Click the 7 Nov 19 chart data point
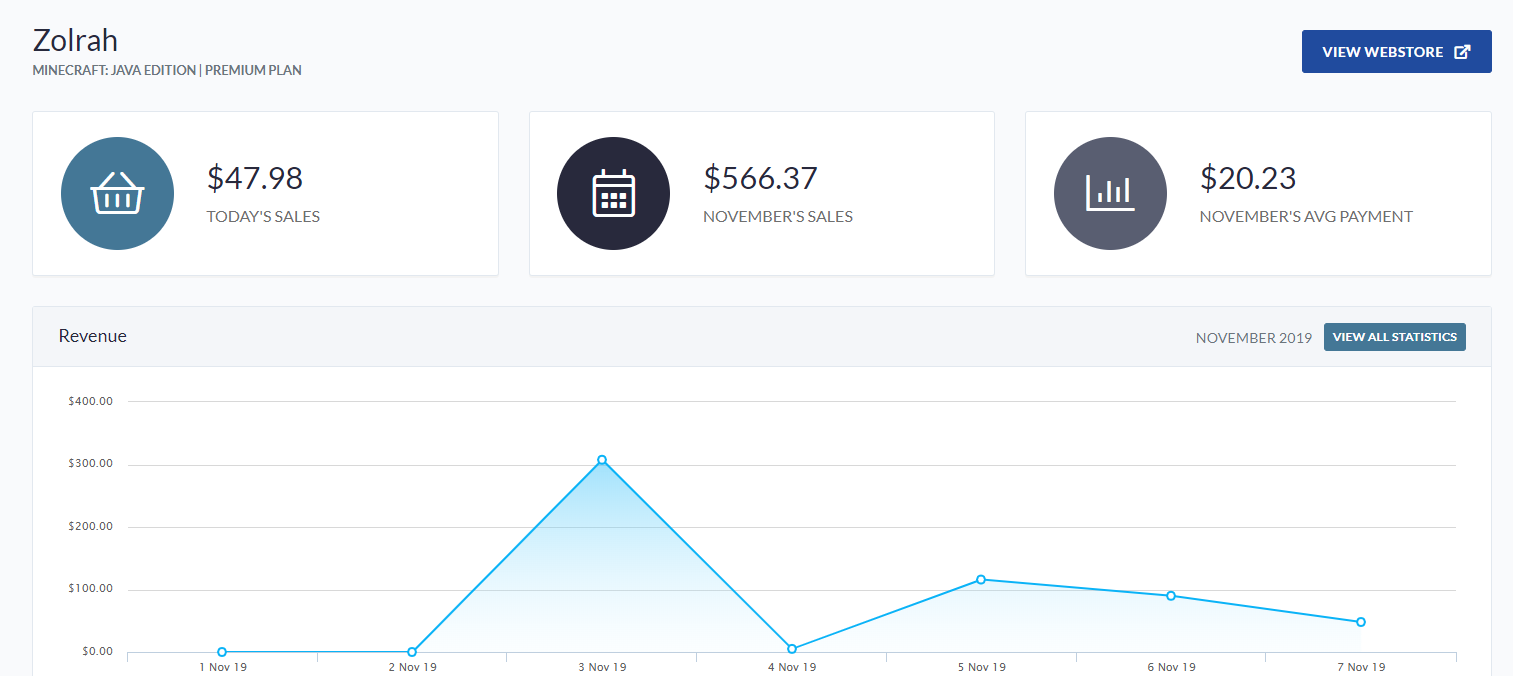 pos(1361,622)
